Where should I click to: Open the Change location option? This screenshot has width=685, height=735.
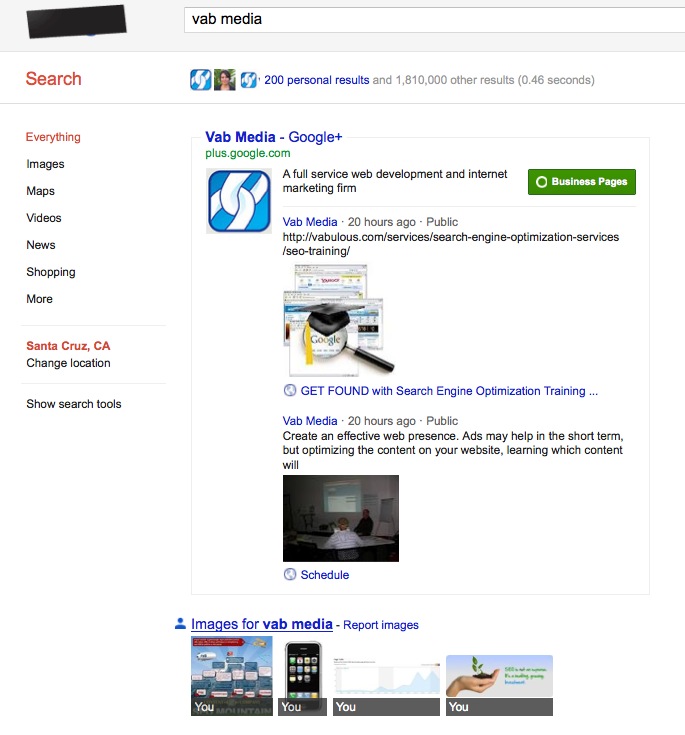coord(68,363)
